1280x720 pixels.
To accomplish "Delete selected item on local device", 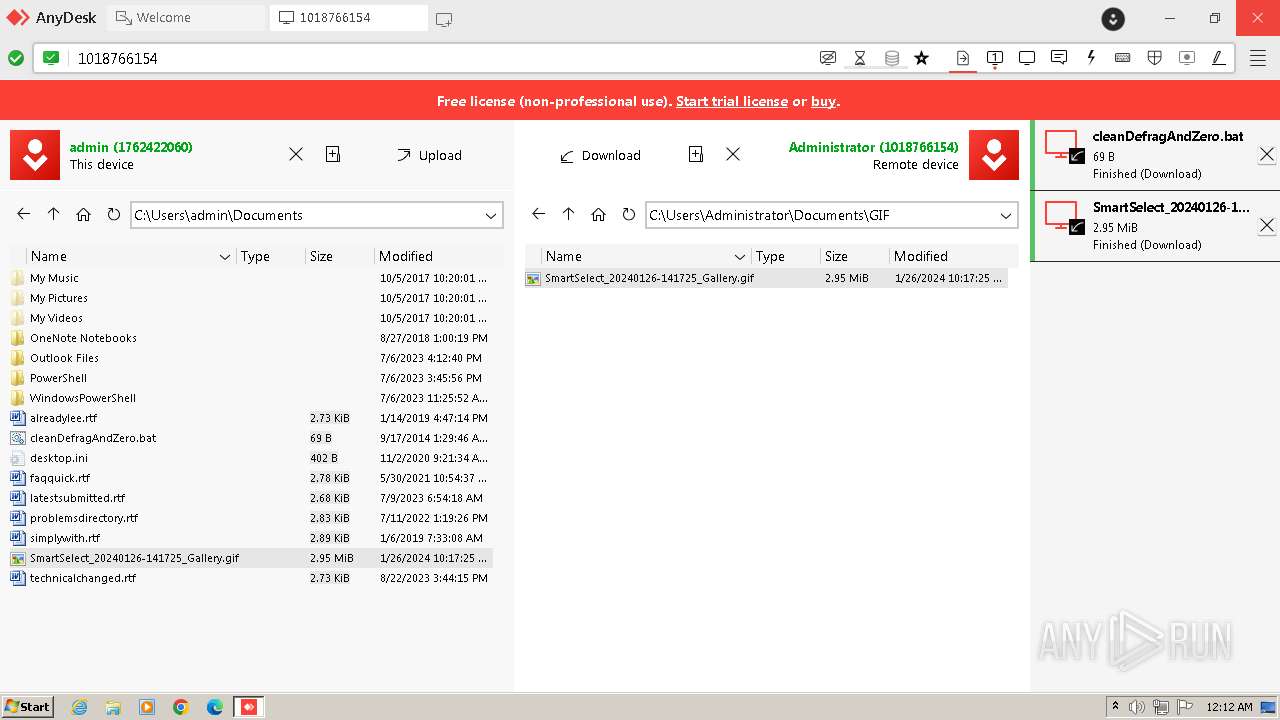I will [x=296, y=154].
